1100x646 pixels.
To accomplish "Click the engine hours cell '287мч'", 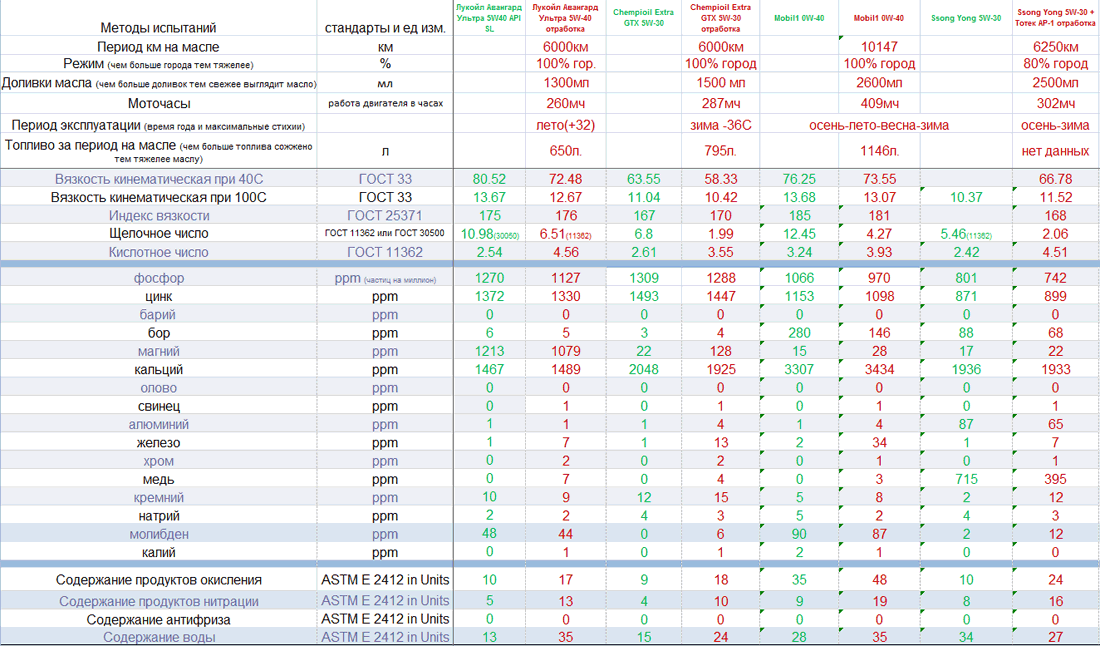I will [x=720, y=104].
